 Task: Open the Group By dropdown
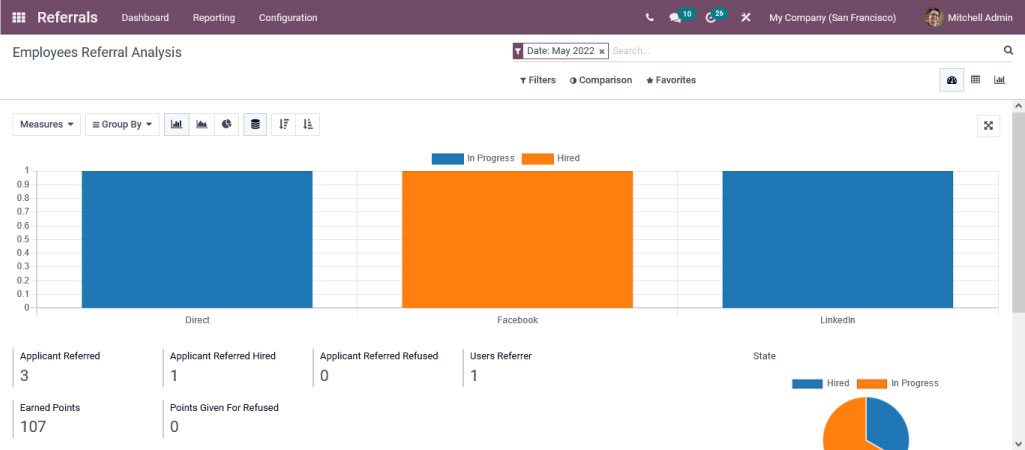[x=122, y=124]
